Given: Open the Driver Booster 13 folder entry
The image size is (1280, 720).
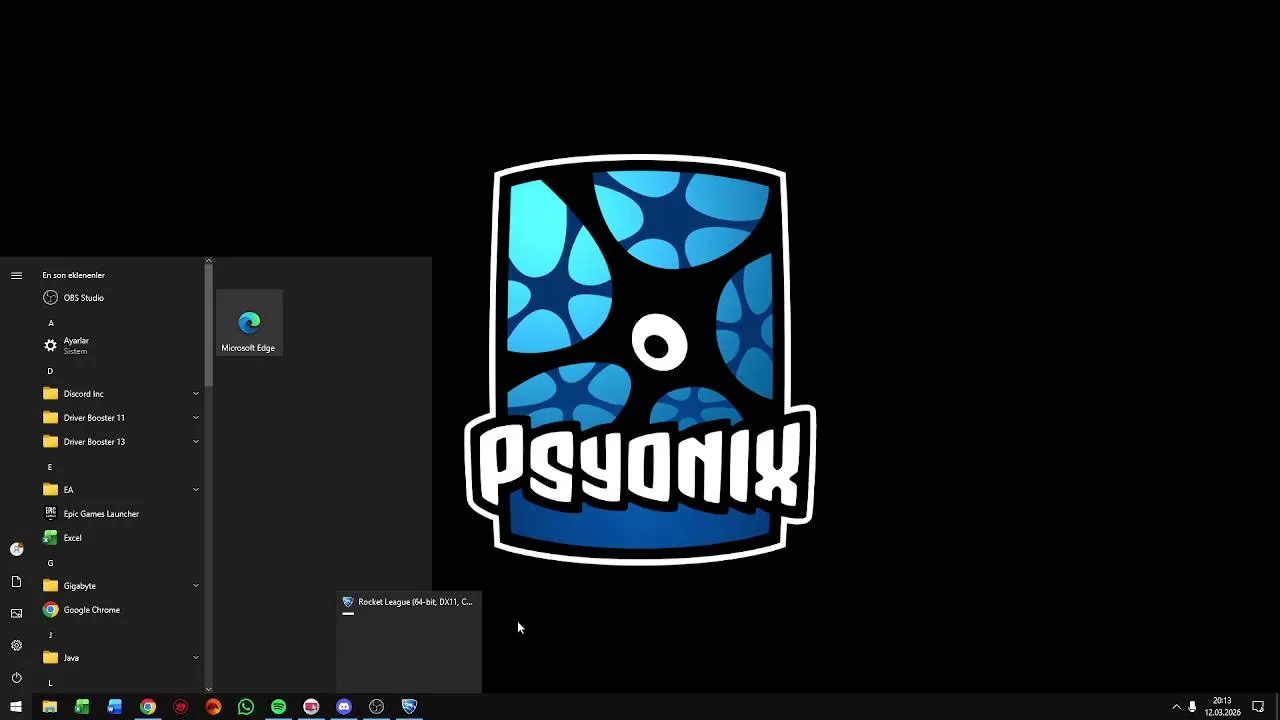Looking at the screenshot, I should coord(120,442).
